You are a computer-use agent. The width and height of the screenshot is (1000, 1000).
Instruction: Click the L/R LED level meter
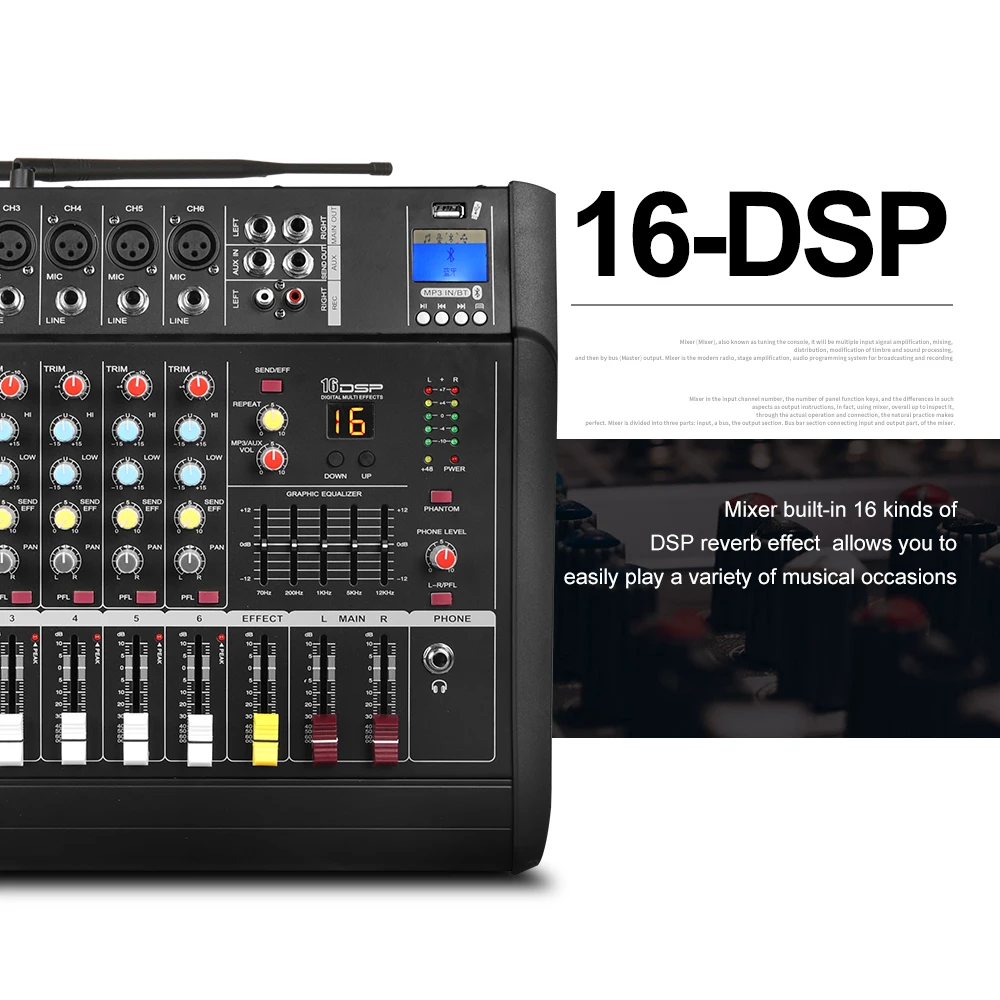point(441,415)
